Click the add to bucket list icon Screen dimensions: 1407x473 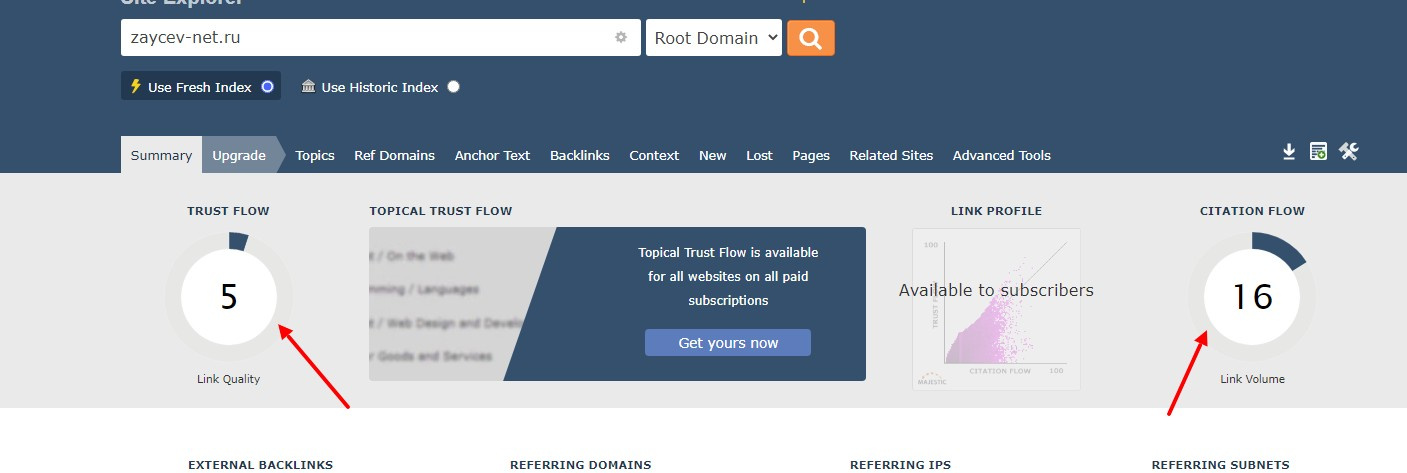click(1319, 152)
